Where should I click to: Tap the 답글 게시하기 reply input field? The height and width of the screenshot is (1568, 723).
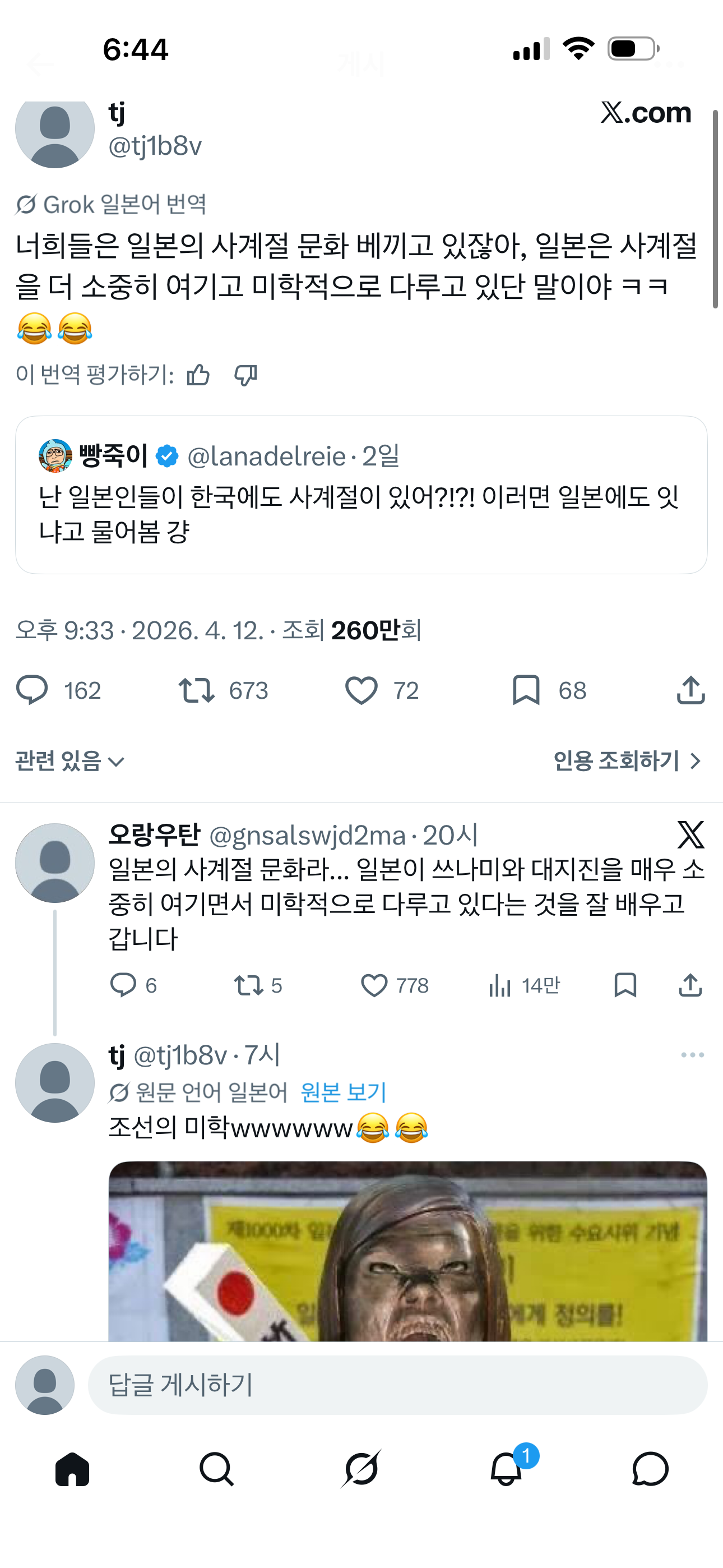pyautogui.click(x=397, y=1385)
